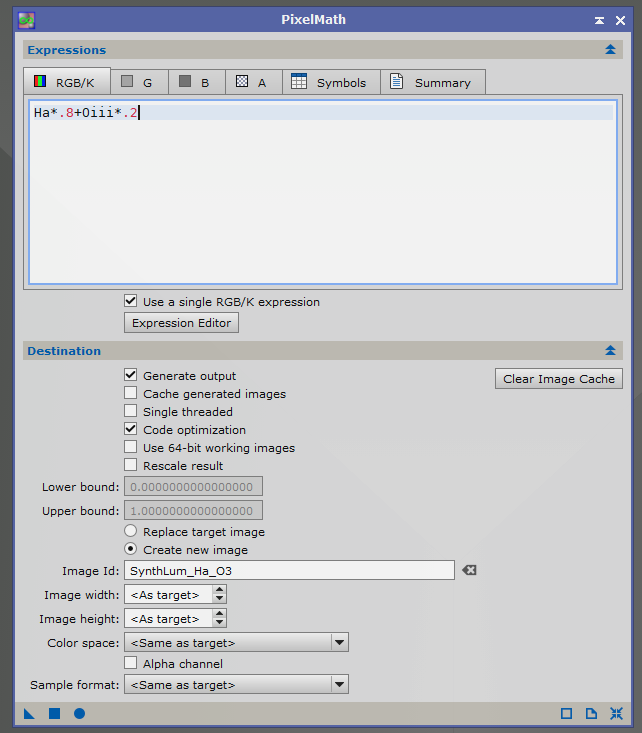Viewport: 642px width, 733px height.
Task: Click Clear Image Cache button
Action: pos(559,379)
